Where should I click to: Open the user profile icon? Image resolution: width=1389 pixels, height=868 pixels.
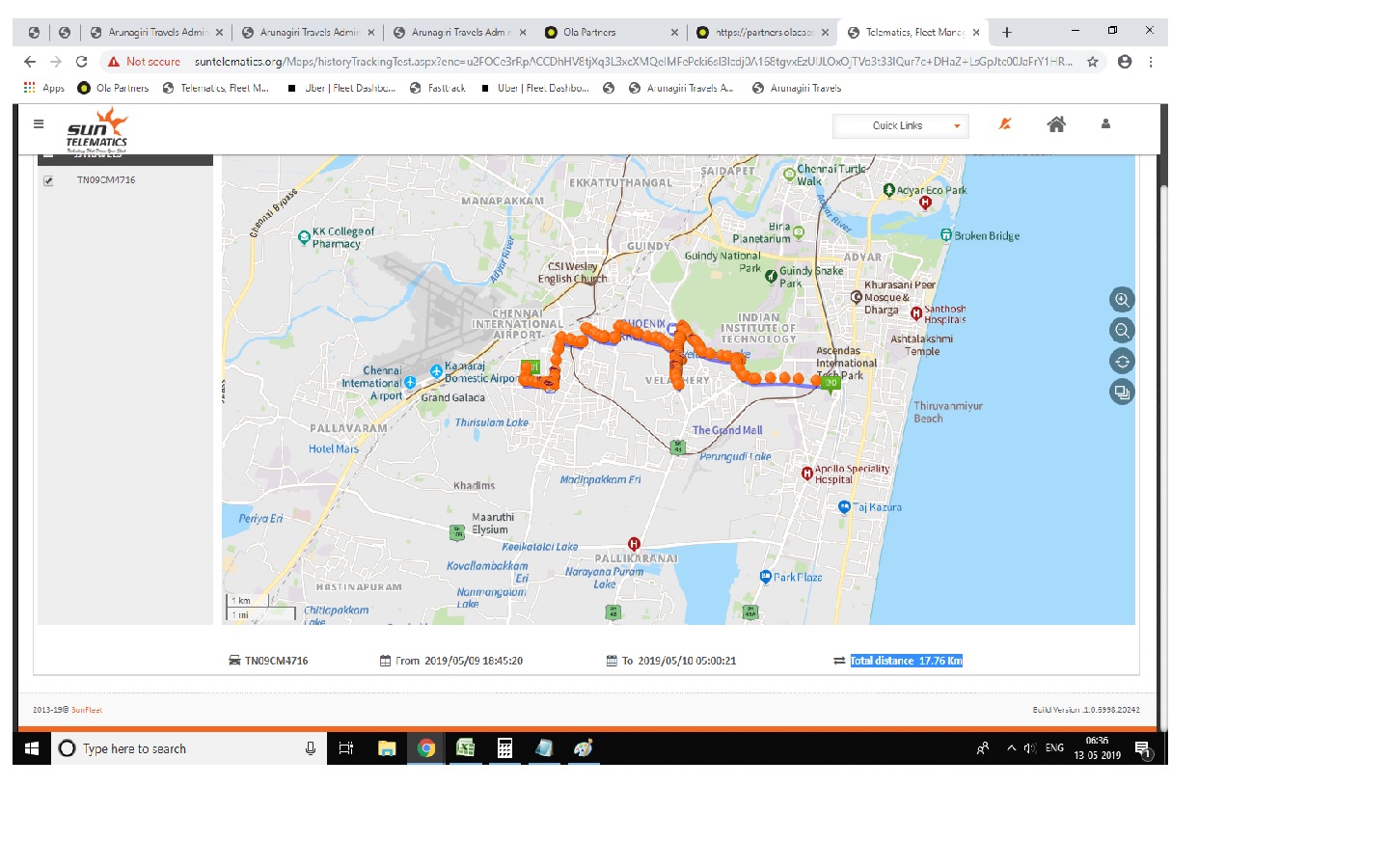click(1105, 123)
